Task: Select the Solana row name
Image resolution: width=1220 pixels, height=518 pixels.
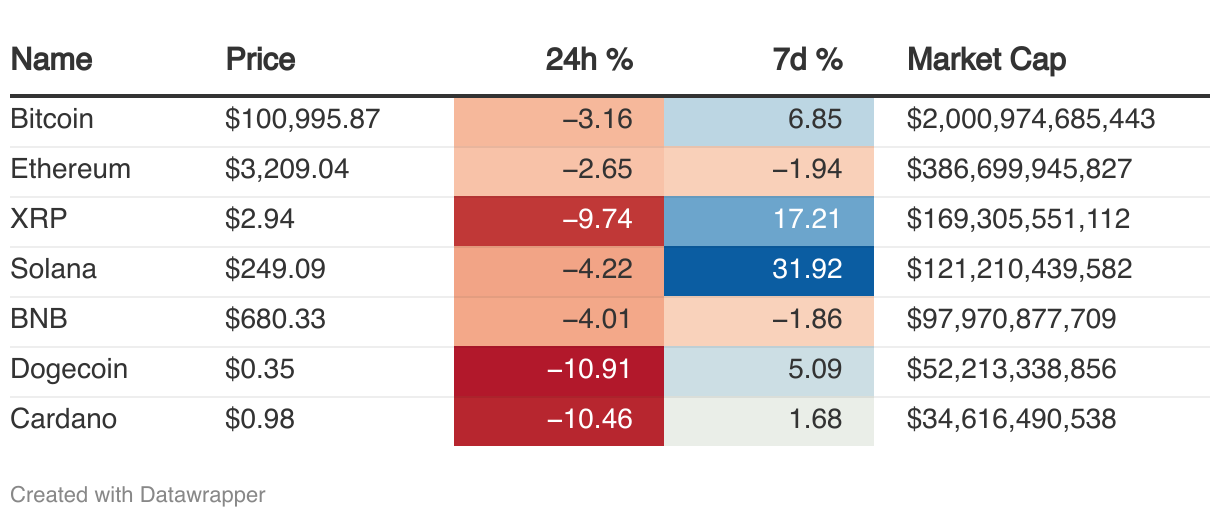Action: pos(53,270)
